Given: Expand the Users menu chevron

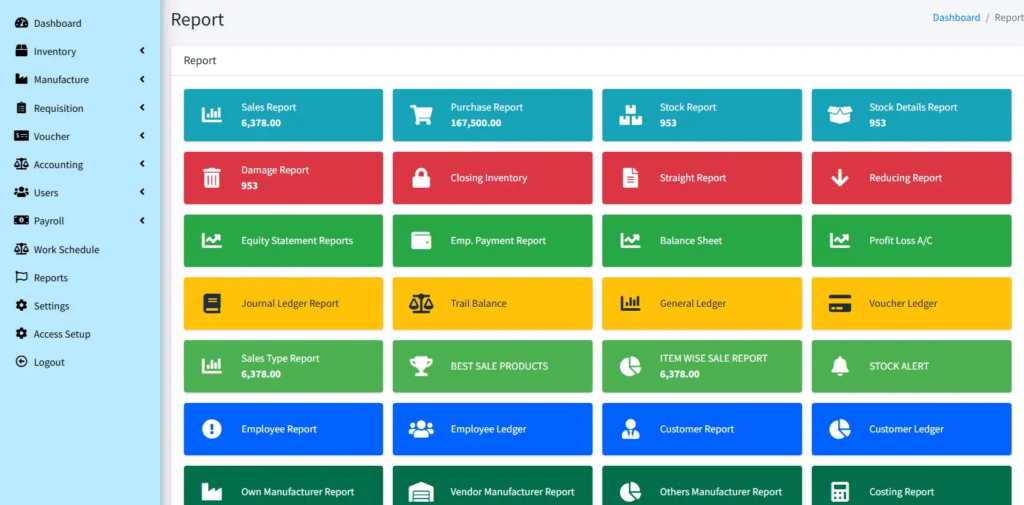Looking at the screenshot, I should 142,192.
